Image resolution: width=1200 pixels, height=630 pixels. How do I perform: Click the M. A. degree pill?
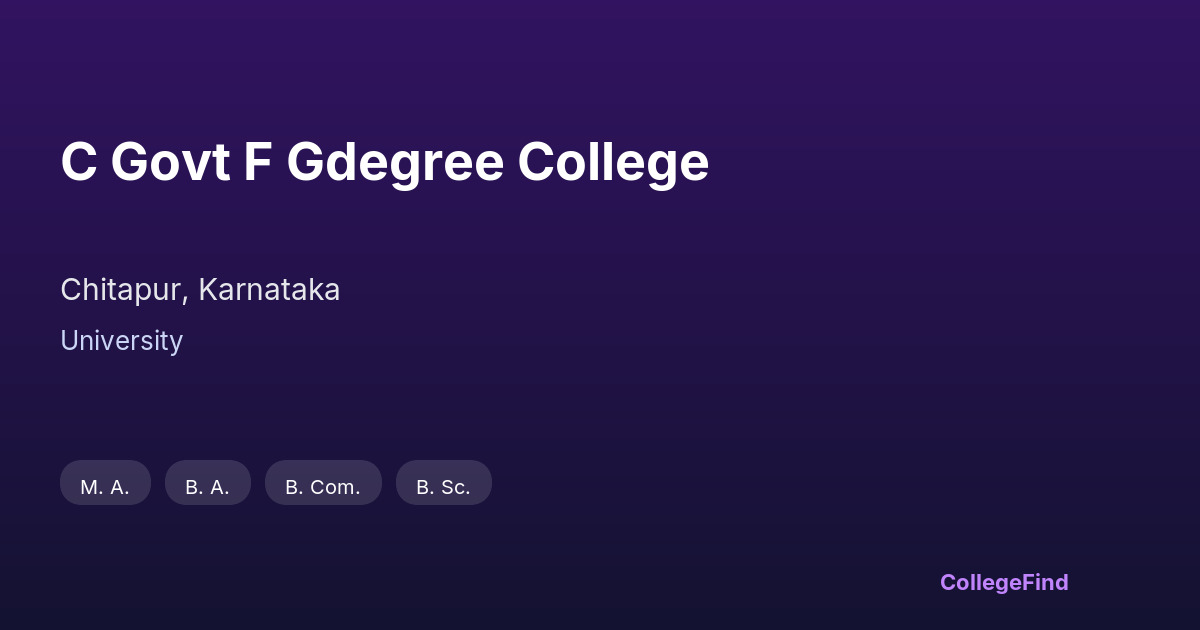(x=105, y=483)
